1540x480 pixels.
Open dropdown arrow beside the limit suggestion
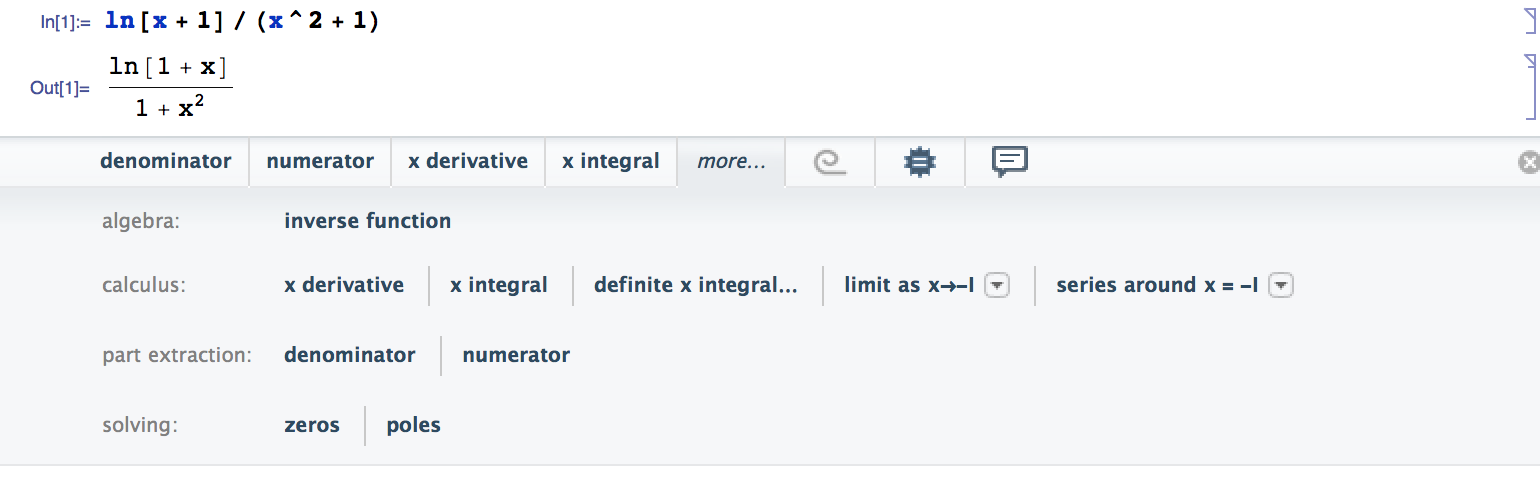(x=997, y=286)
